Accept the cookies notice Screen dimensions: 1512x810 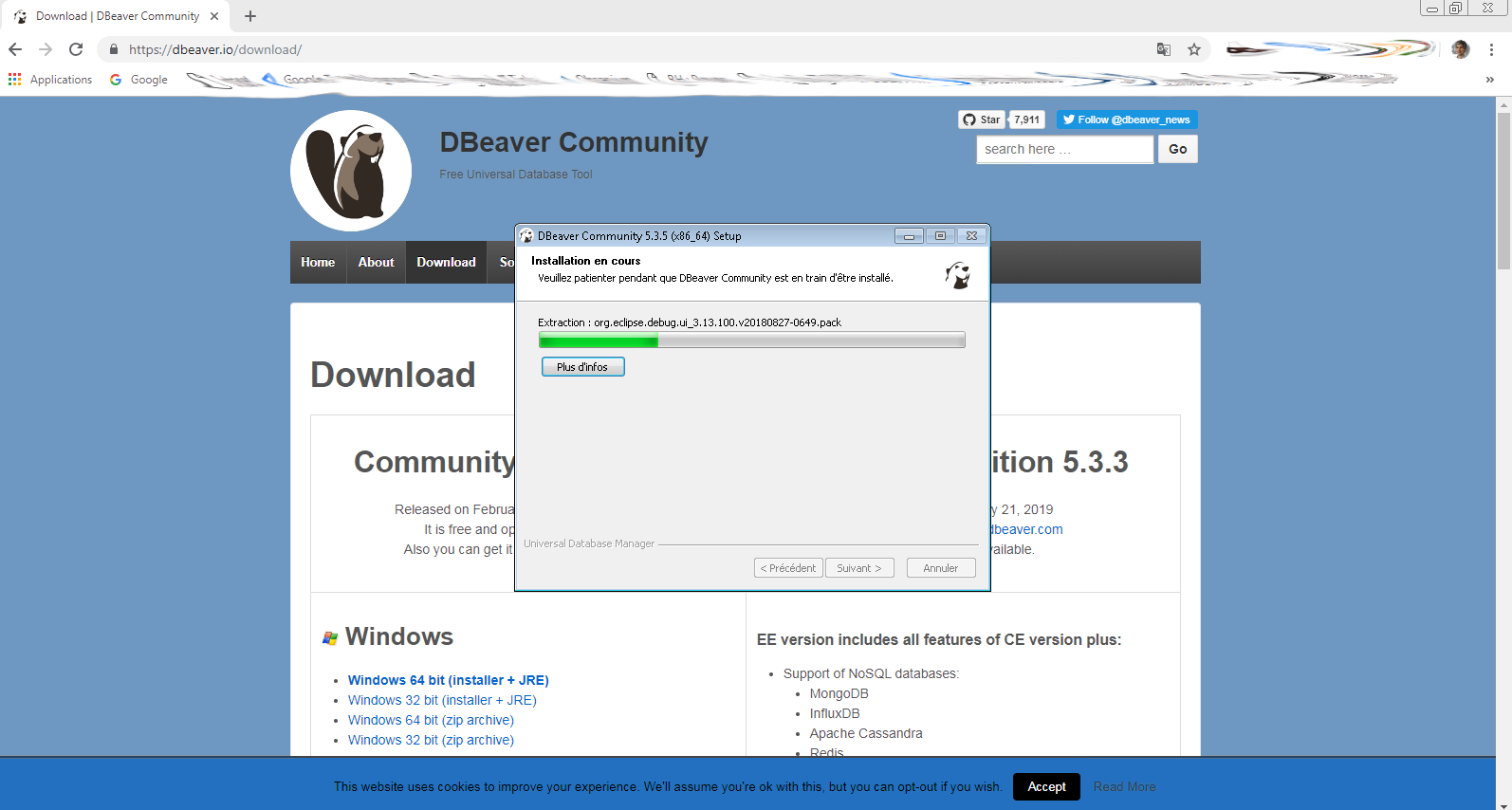click(x=1046, y=786)
